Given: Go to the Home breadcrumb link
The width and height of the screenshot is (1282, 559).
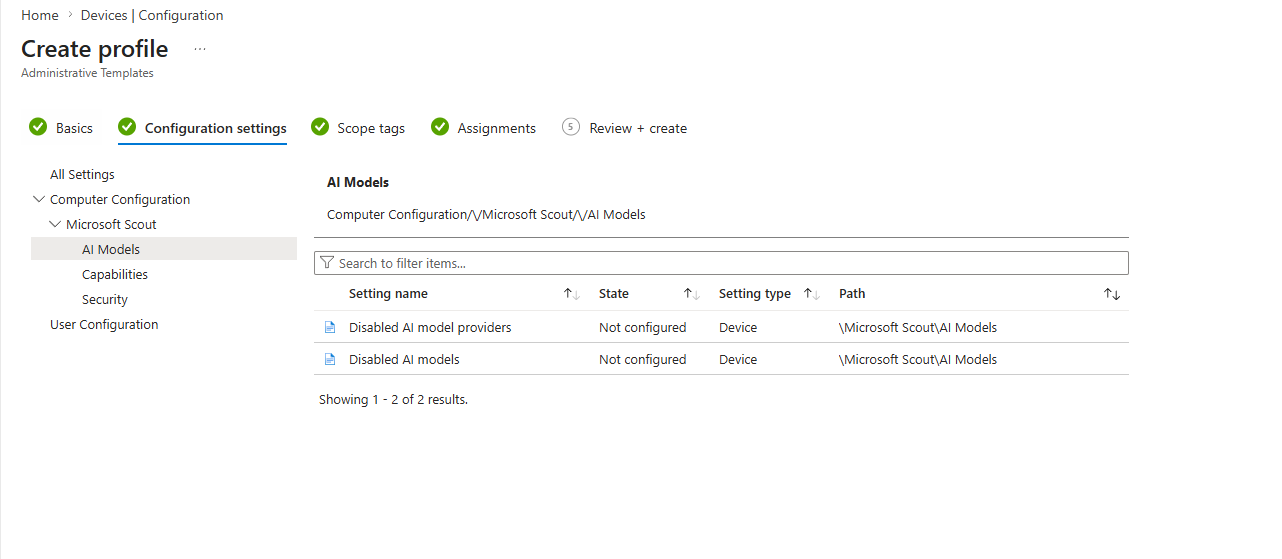Looking at the screenshot, I should point(40,15).
